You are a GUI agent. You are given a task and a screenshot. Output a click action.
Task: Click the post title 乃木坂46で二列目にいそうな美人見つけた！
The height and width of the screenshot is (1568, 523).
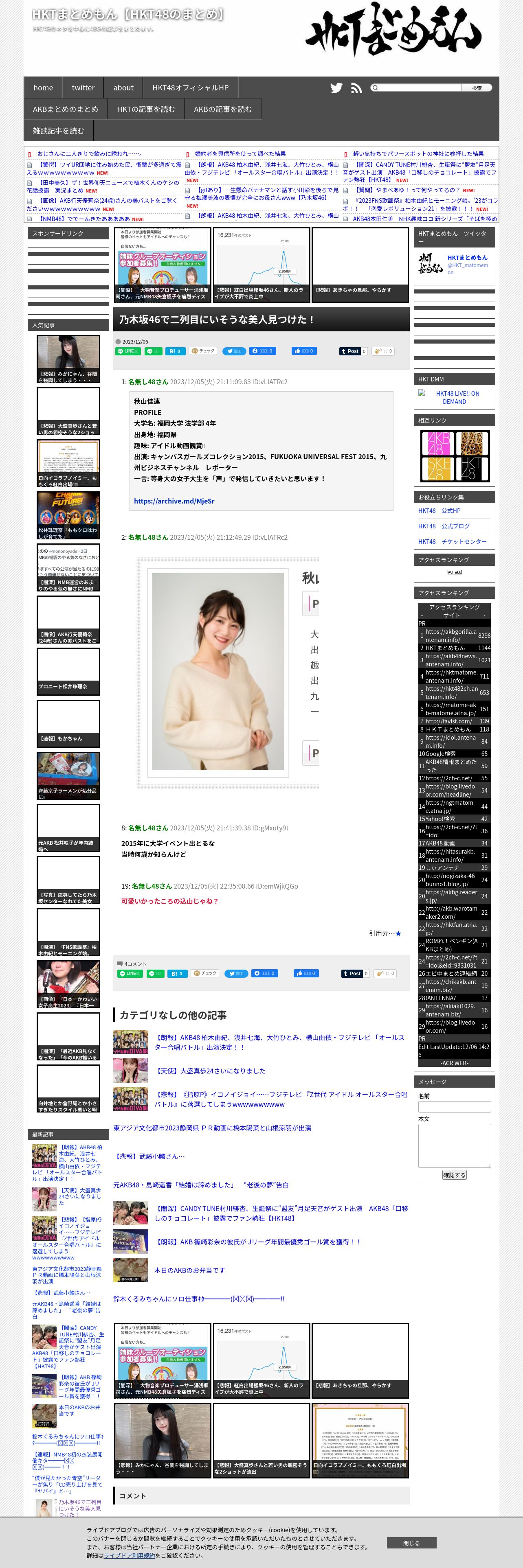(217, 319)
